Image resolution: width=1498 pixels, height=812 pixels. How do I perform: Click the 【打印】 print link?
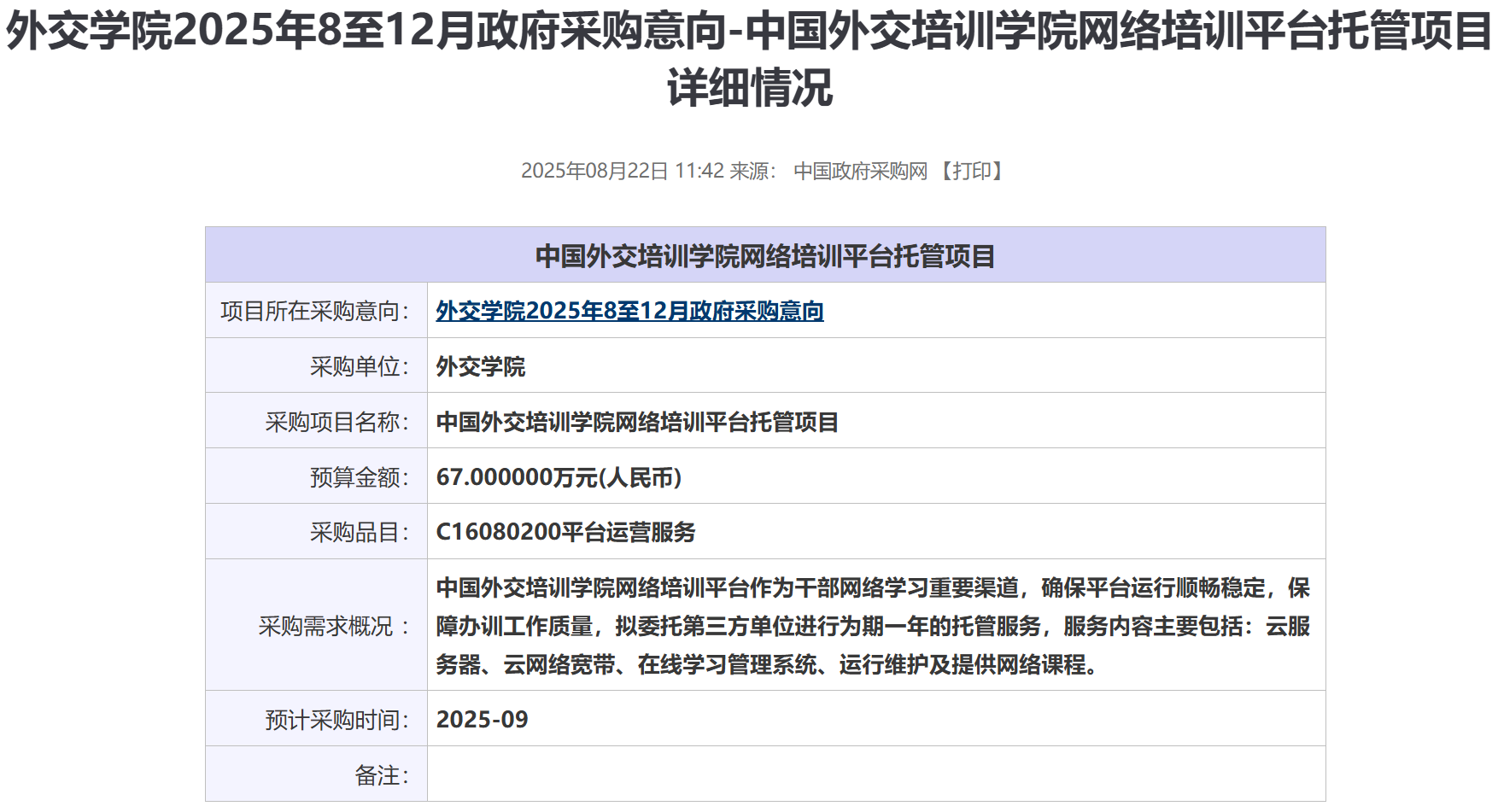point(975,169)
